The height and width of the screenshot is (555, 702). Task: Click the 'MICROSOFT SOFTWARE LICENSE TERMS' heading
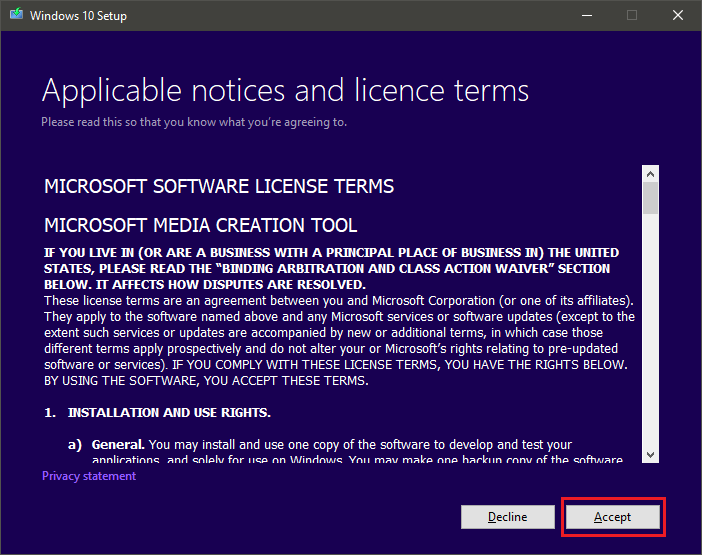pos(219,186)
